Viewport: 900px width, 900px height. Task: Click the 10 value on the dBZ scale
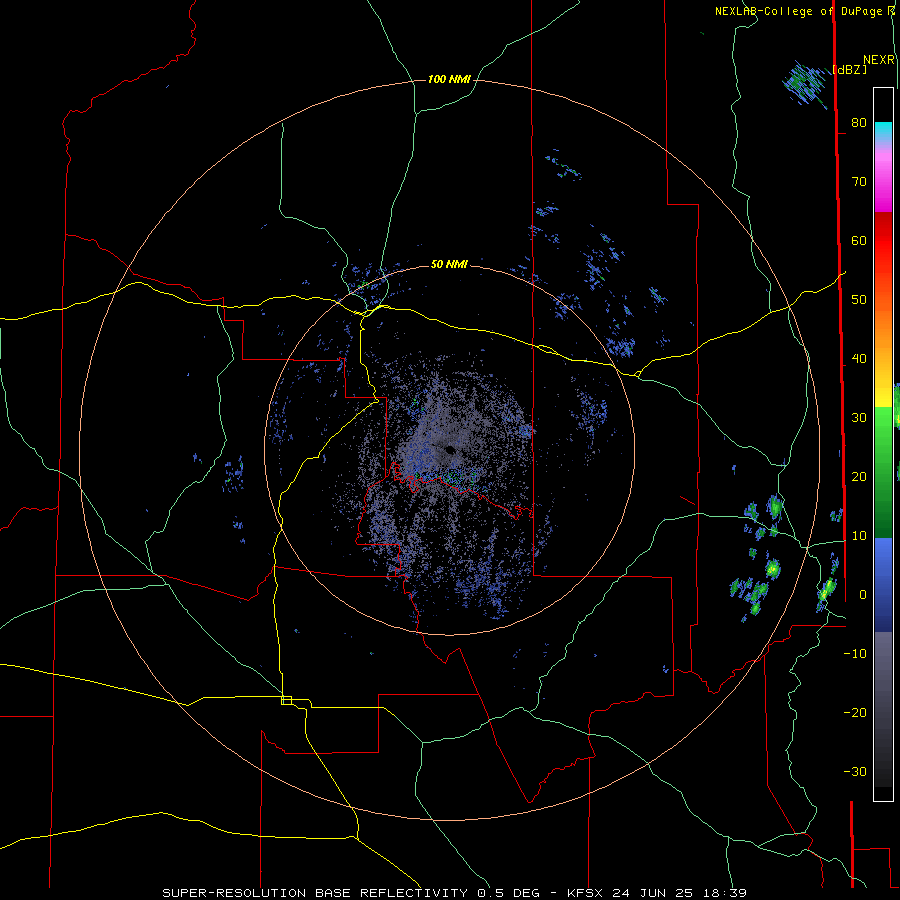coord(859,536)
